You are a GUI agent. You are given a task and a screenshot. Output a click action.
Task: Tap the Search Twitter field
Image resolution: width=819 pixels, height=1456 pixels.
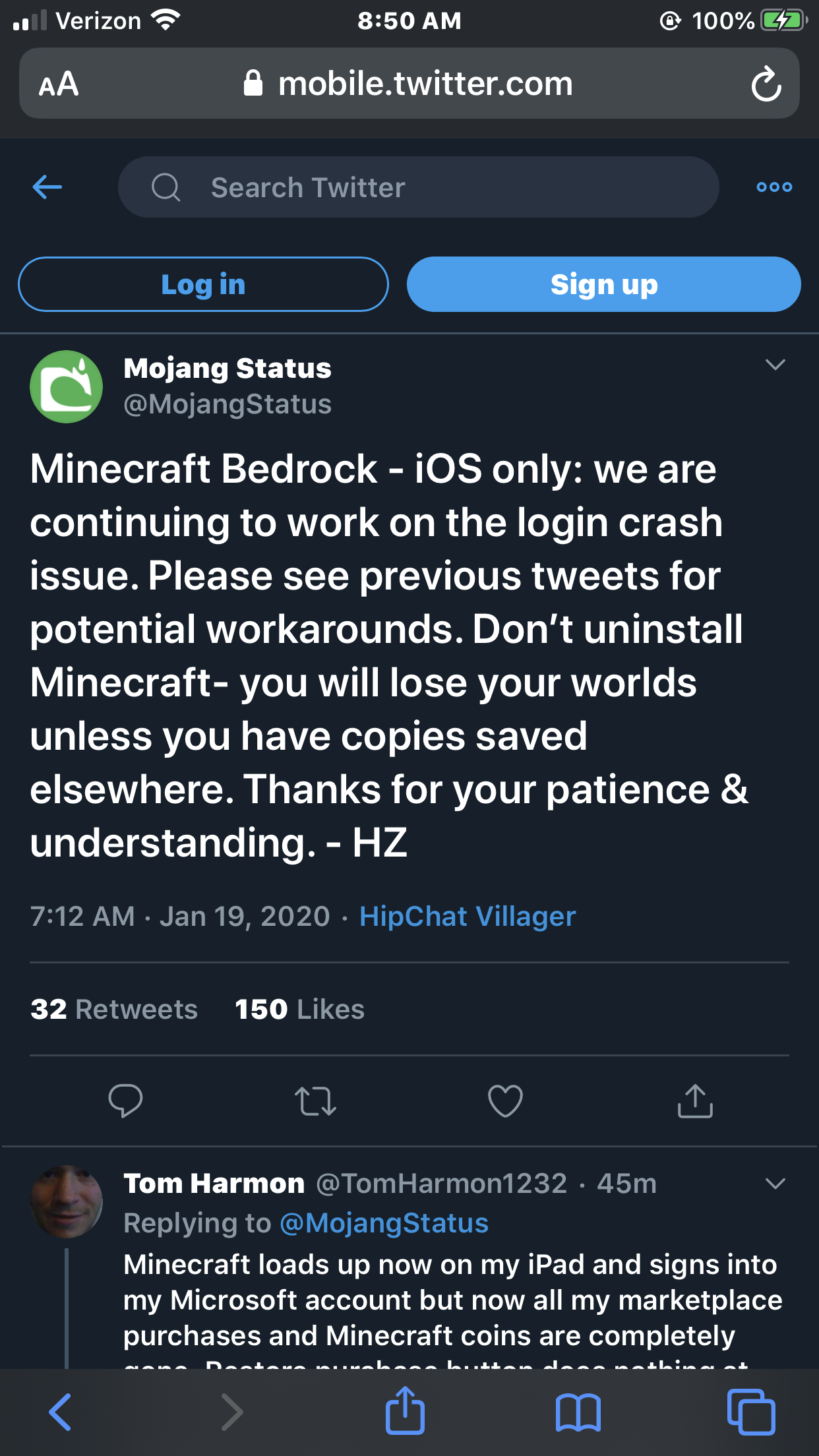pyautogui.click(x=419, y=187)
